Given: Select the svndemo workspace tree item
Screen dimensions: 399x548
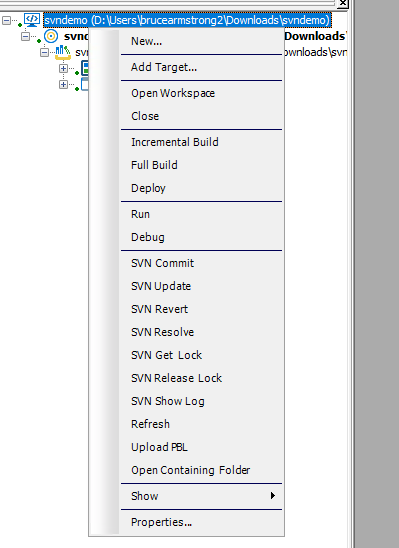Looking at the screenshot, I should click(x=187, y=20).
